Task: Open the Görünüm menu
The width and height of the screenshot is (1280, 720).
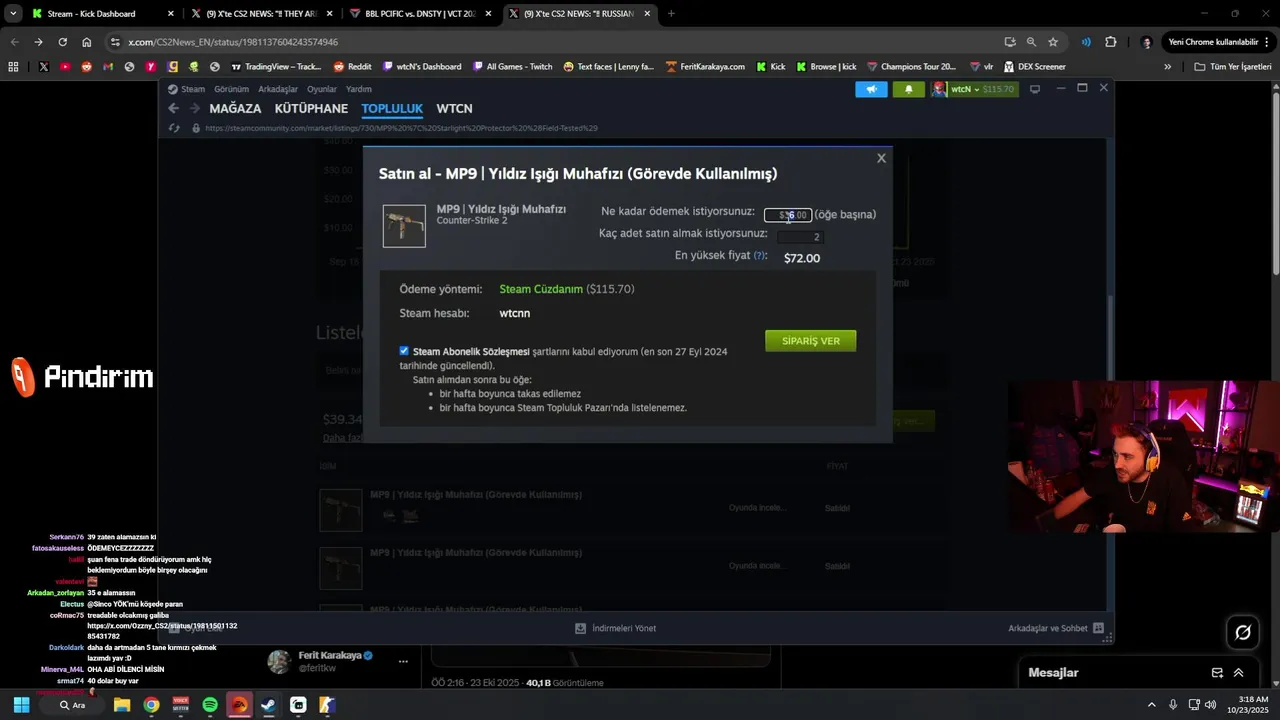Action: coord(231,89)
